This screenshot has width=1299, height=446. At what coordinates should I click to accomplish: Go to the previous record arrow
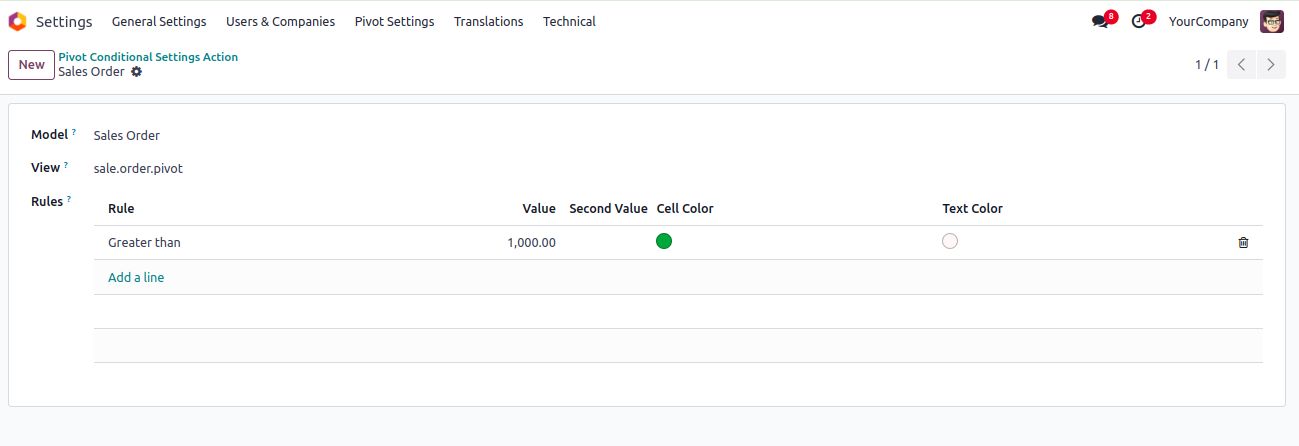click(x=1241, y=65)
